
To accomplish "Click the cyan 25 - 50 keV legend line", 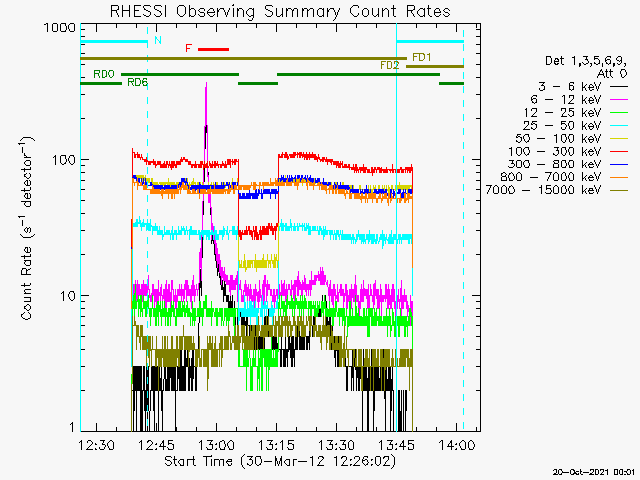I will [x=619, y=126].
